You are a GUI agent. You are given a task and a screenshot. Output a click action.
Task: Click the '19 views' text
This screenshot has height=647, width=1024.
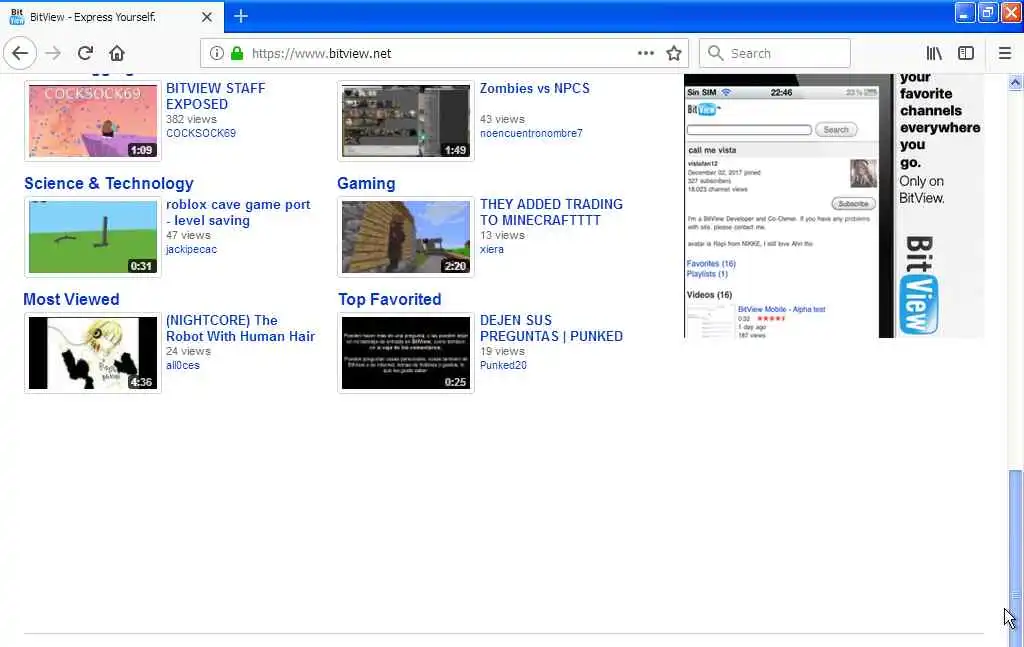pyautogui.click(x=502, y=351)
